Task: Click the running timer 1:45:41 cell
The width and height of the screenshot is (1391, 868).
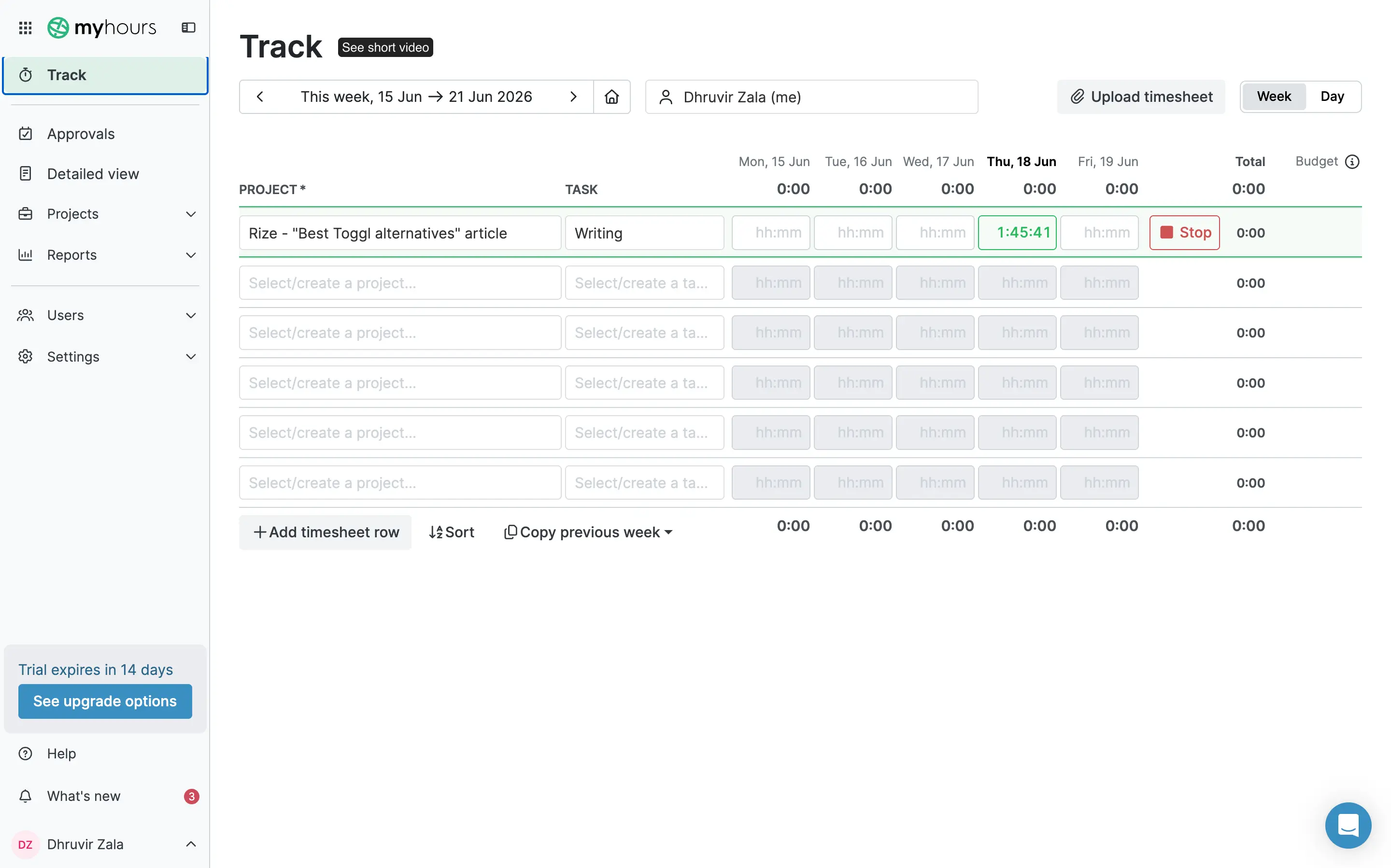Action: [1017, 233]
